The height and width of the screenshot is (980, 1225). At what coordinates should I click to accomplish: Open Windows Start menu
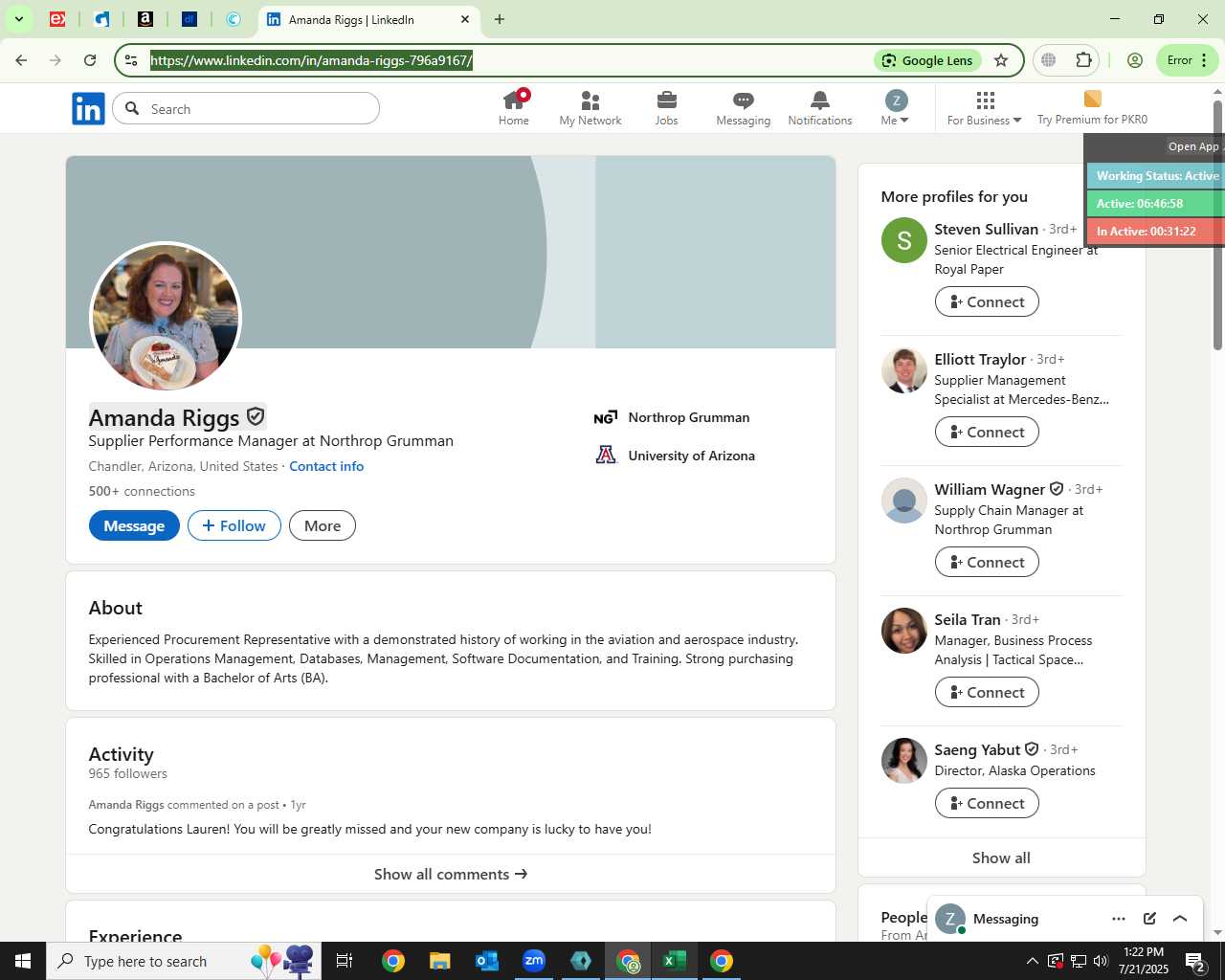click(x=23, y=961)
